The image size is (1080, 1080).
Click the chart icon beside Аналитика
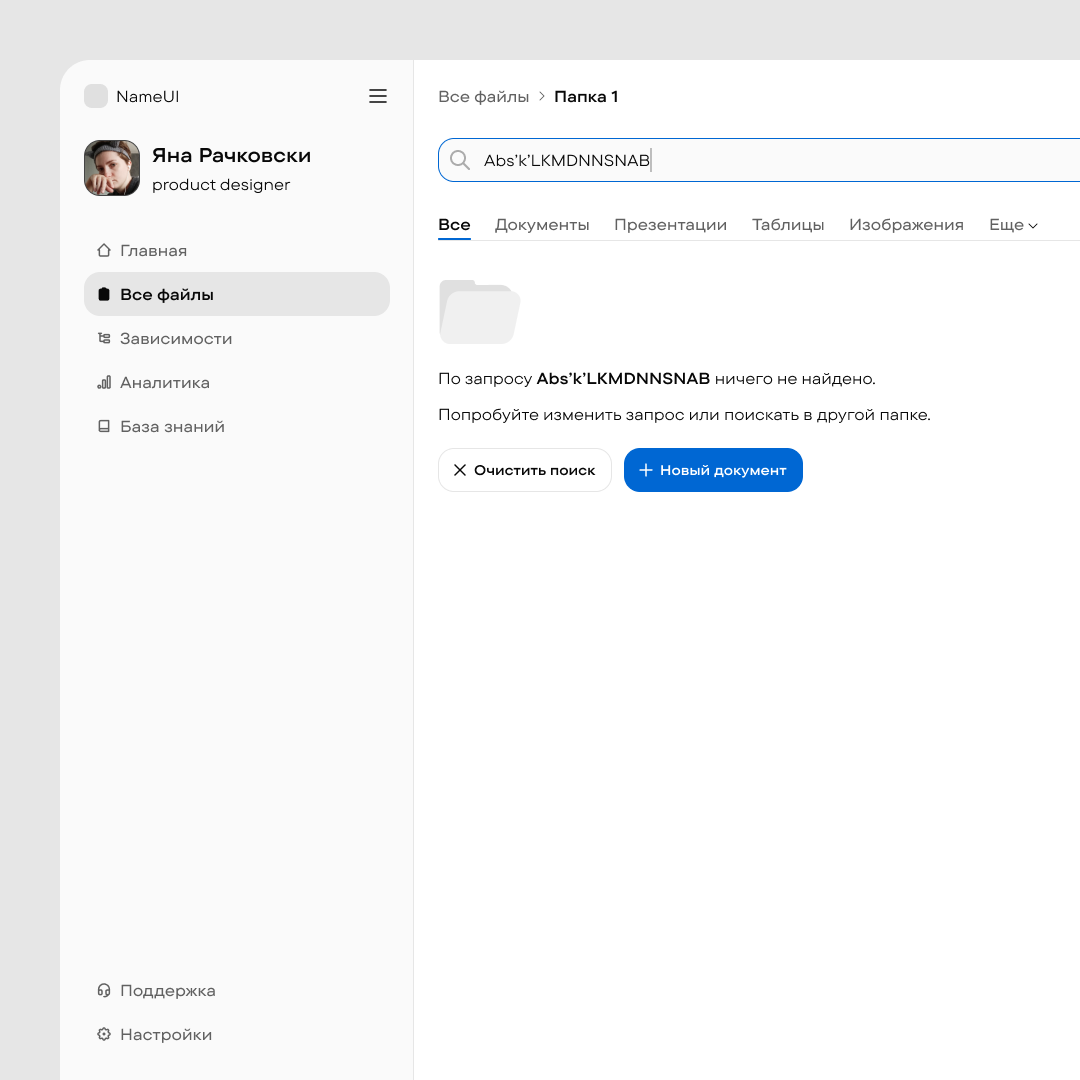(104, 382)
